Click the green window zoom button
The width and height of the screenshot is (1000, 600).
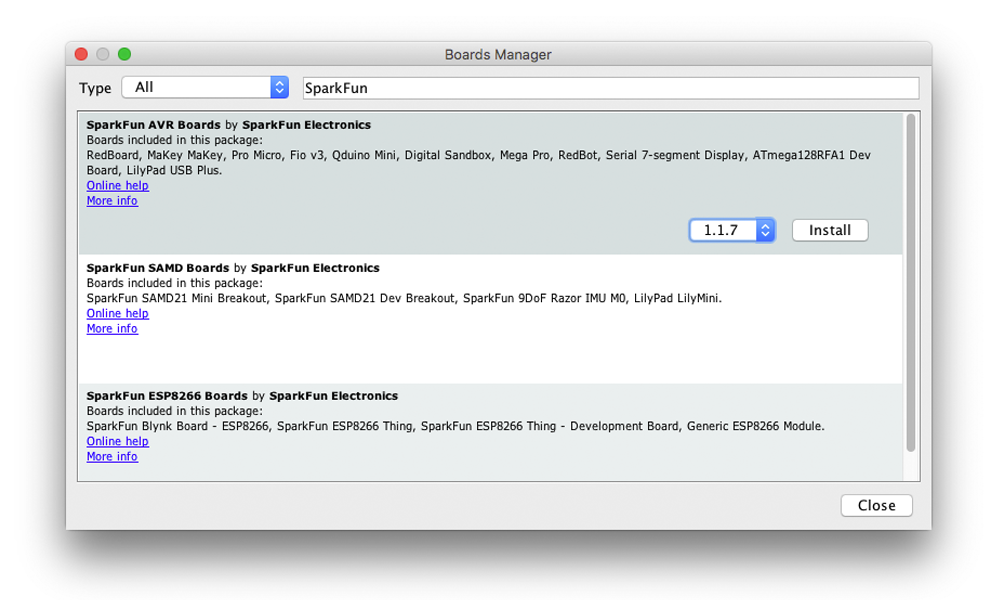point(124,55)
